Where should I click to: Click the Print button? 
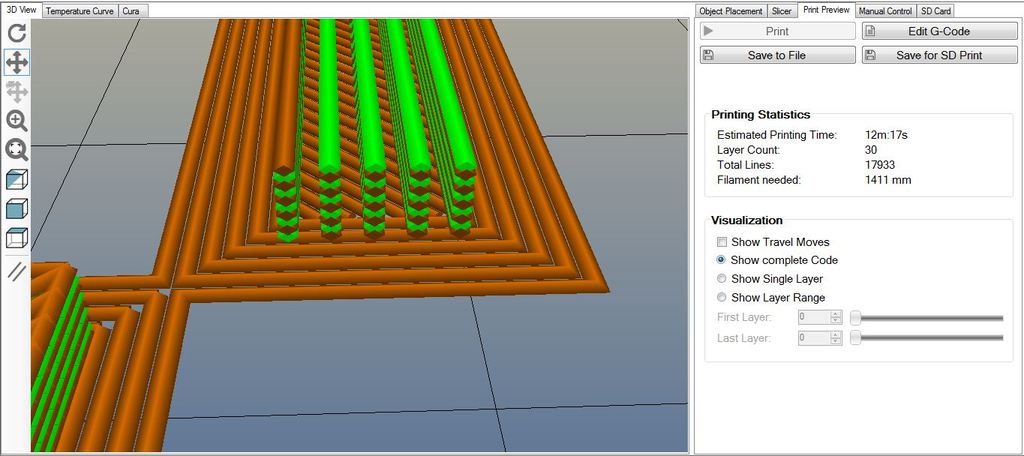click(777, 31)
